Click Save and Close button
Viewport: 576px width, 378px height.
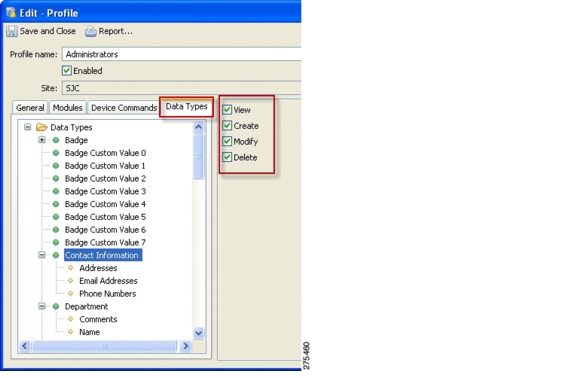coord(41,31)
